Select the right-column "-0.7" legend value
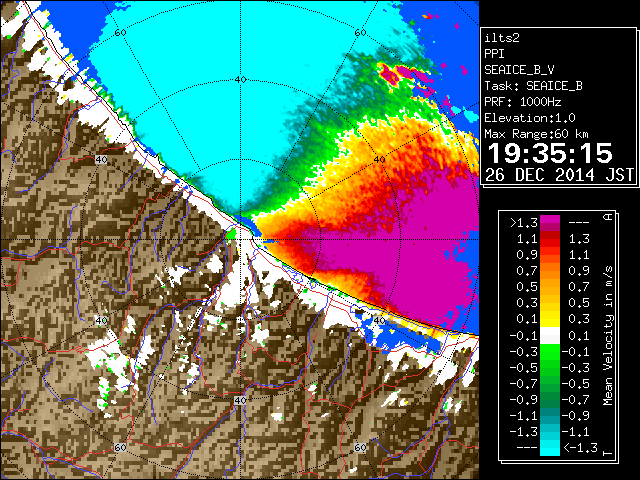The image size is (640, 480). (576, 400)
